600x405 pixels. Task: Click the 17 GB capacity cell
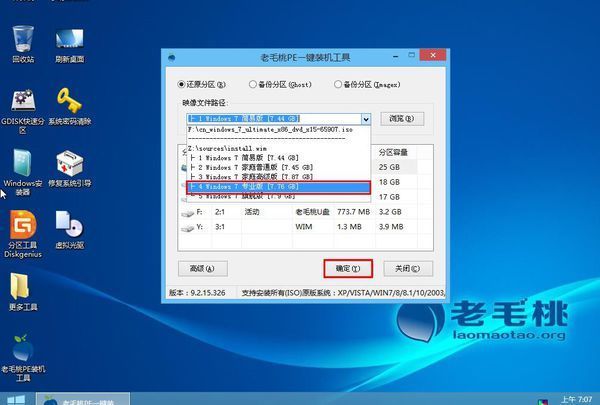click(x=389, y=197)
